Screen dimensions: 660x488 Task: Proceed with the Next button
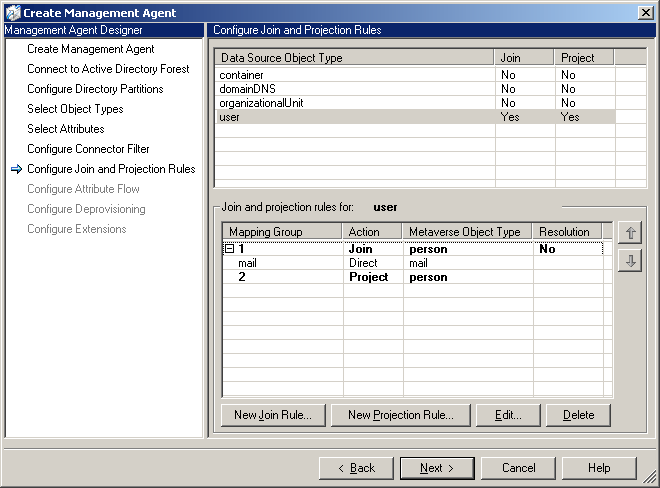pos(437,468)
